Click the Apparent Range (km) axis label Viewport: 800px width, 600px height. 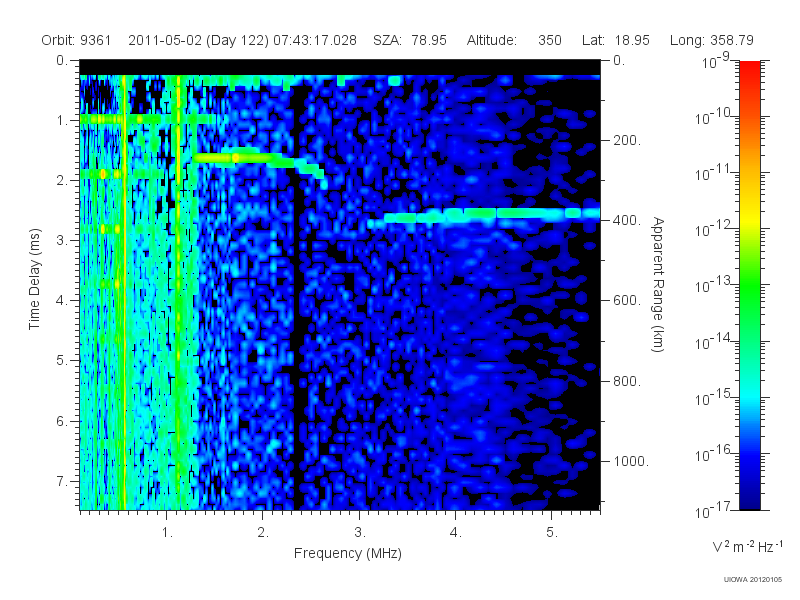tap(658, 284)
